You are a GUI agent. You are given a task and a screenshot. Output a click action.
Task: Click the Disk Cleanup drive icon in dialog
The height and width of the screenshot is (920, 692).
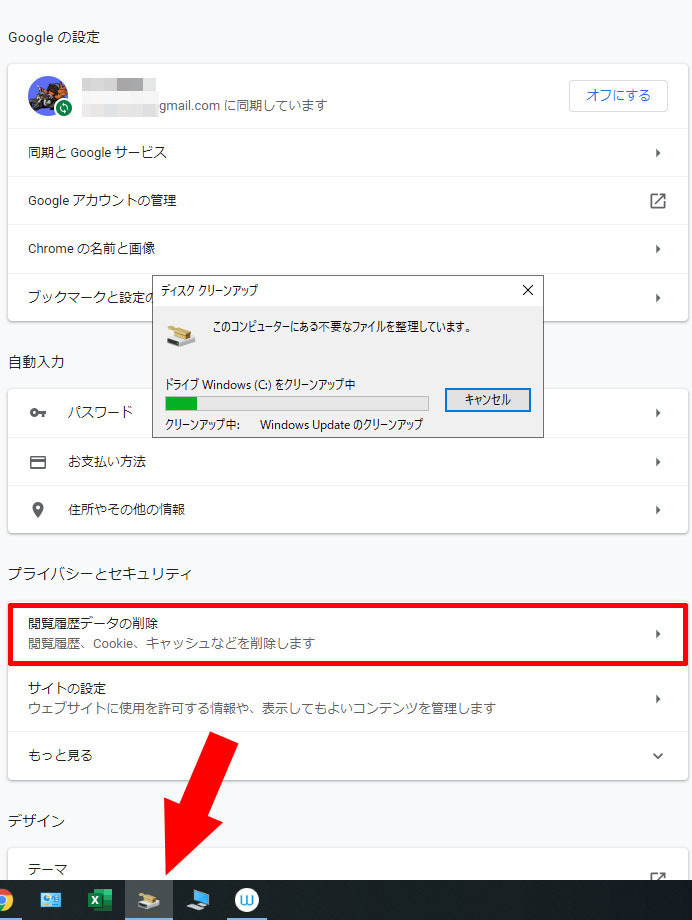181,335
